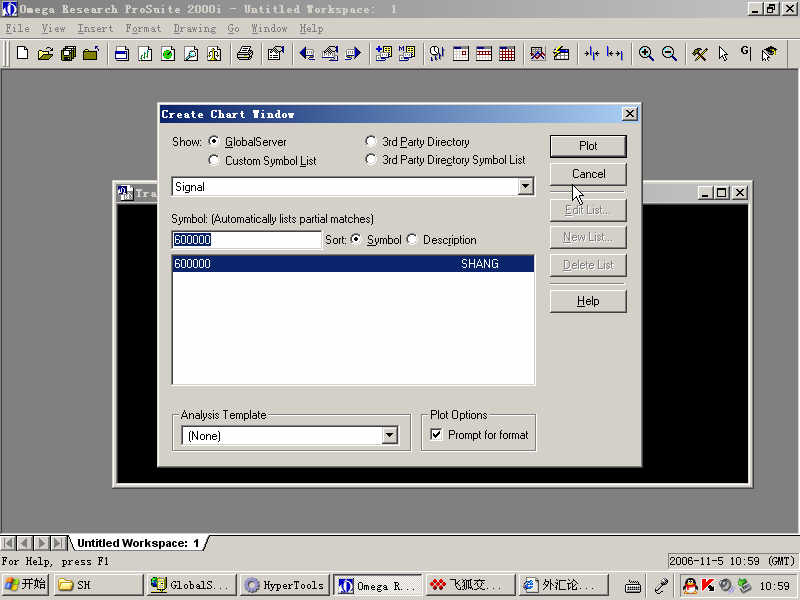Select the 3rd Party Directory option
Screen dimensions: 800x600
[372, 142]
